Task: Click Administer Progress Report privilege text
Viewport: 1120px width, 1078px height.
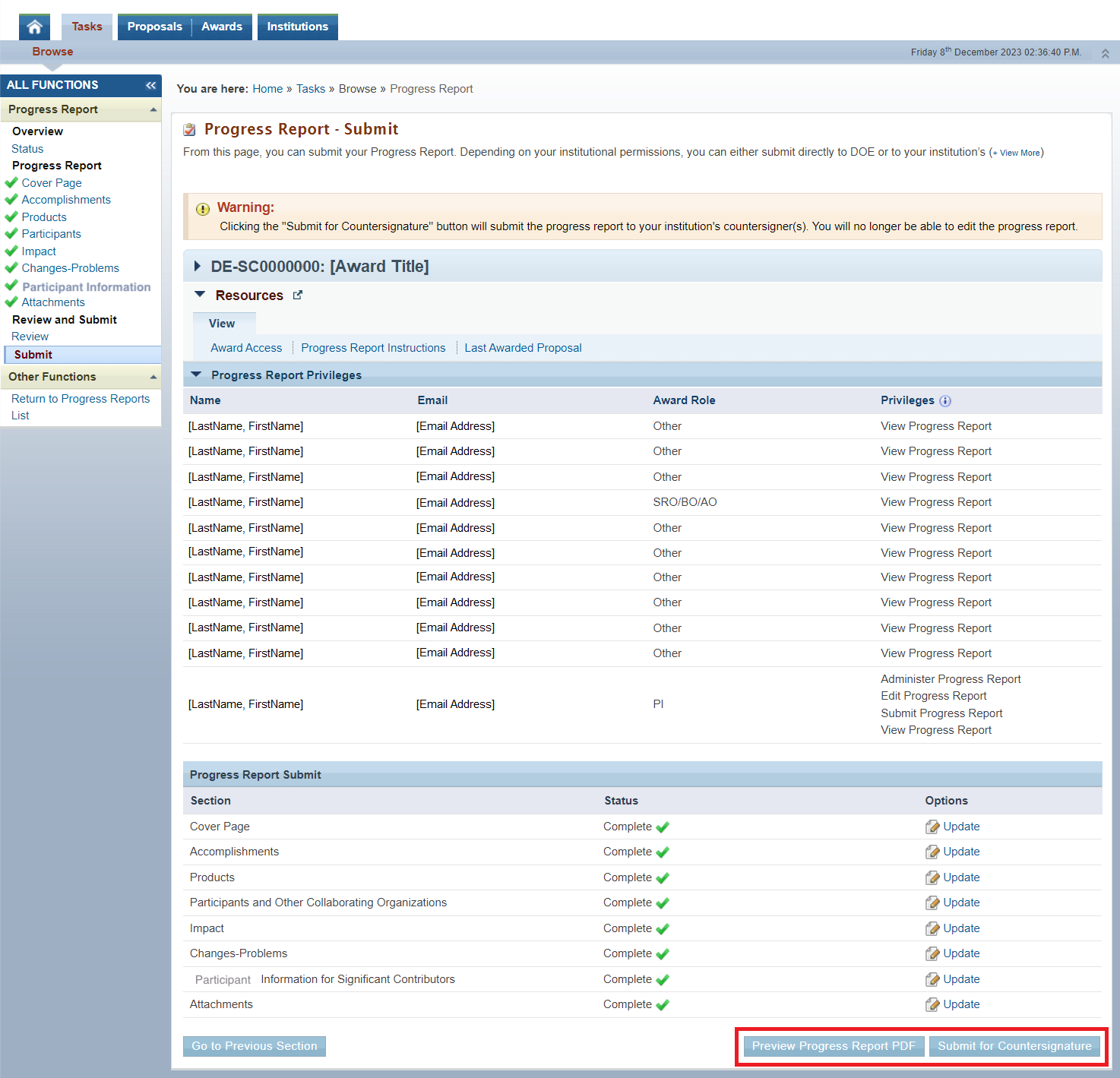Action: click(951, 679)
